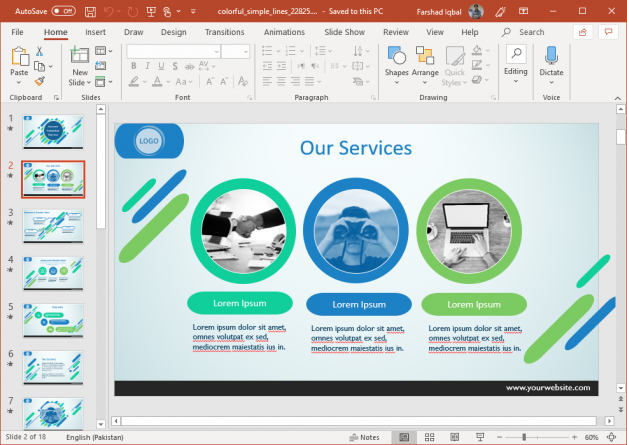The image size is (627, 445).
Task: Click the Share icon in ribbon
Action: click(x=583, y=32)
